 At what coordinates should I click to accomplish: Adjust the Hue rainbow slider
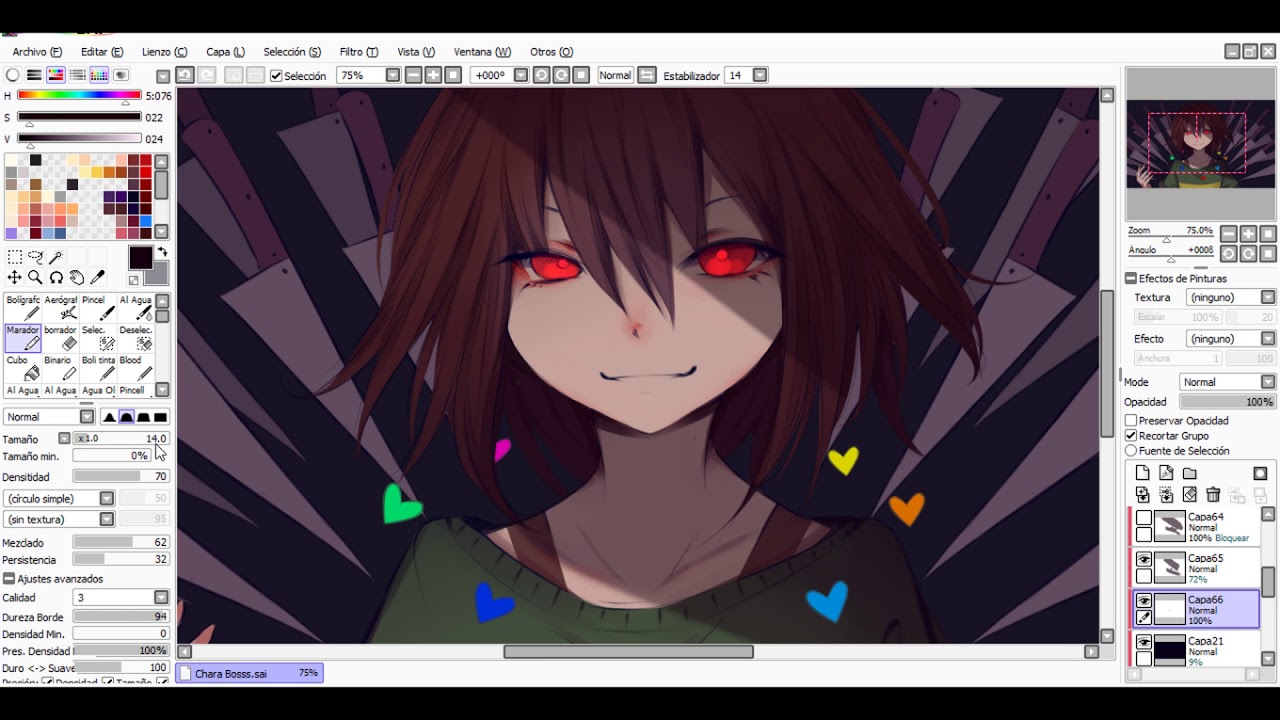tap(79, 95)
